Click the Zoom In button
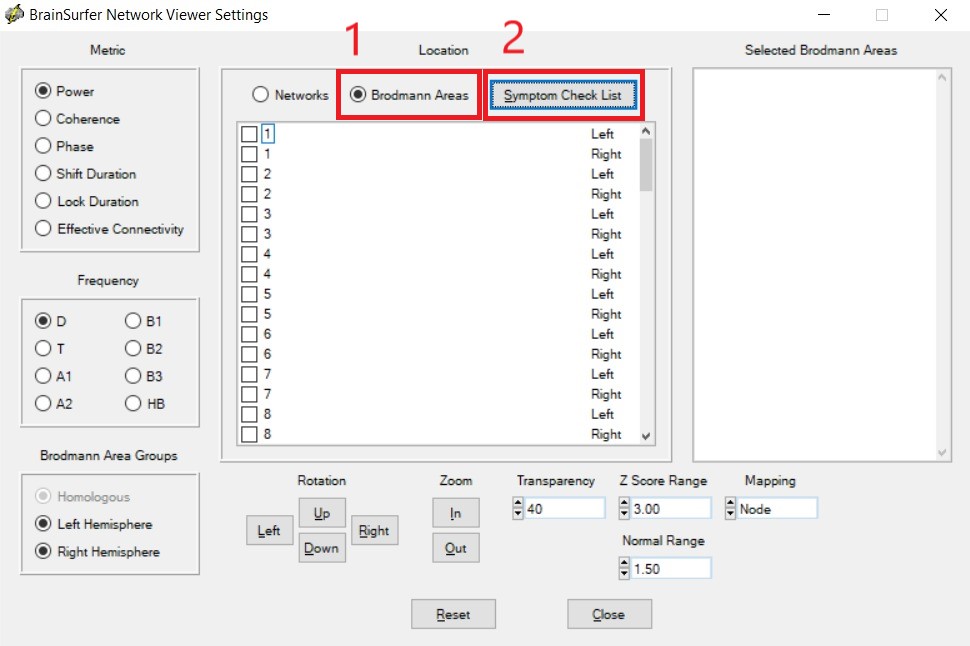The image size is (970, 646). [x=455, y=513]
